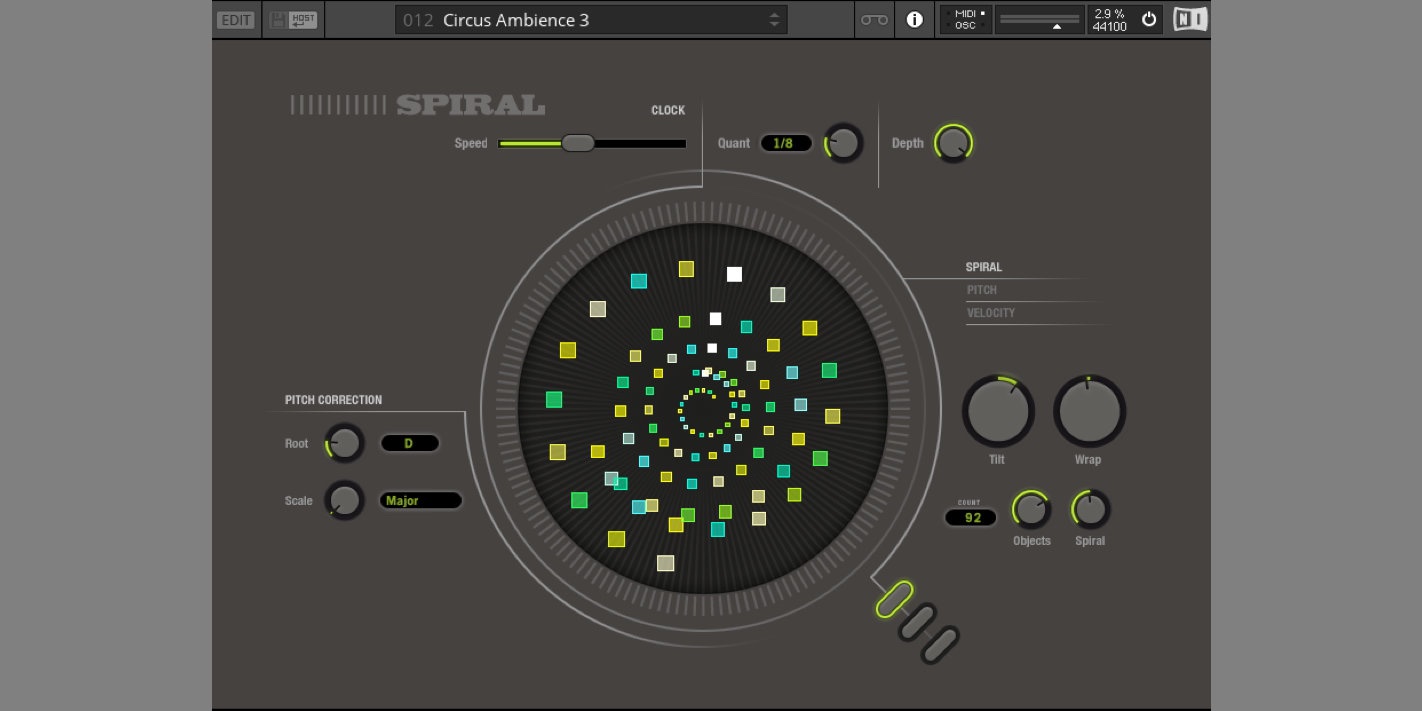Toggle the audio engine power button
The width and height of the screenshot is (1422, 711).
1148,19
